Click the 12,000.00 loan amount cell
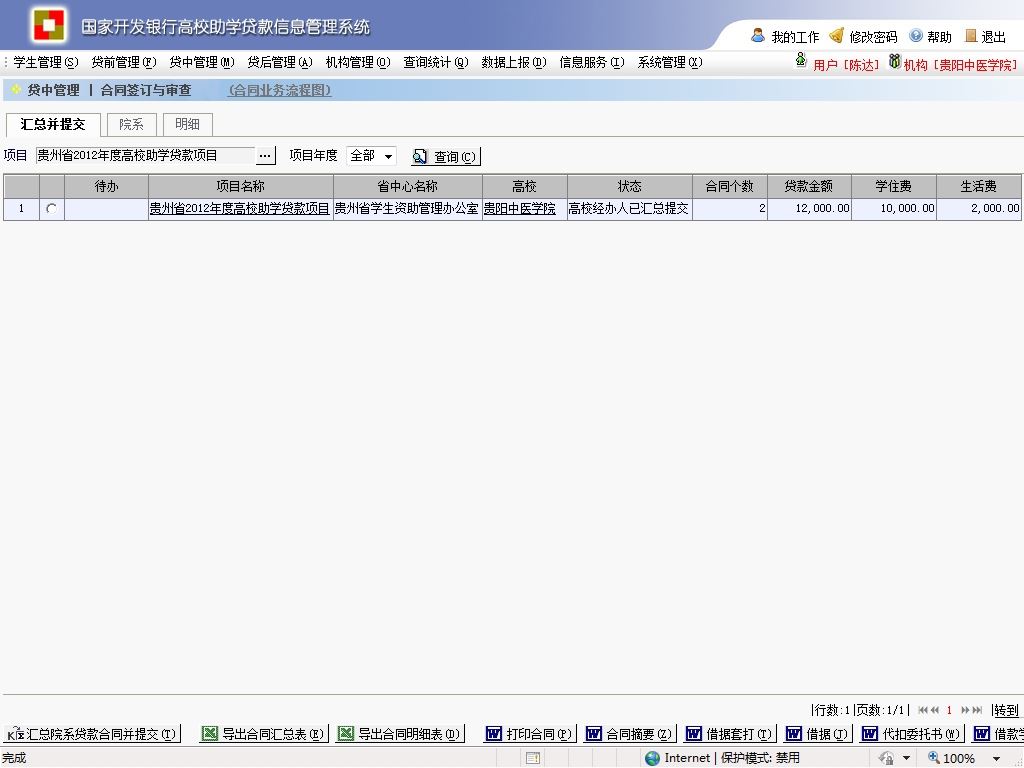Viewport: 1024px width, 768px height. 809,208
